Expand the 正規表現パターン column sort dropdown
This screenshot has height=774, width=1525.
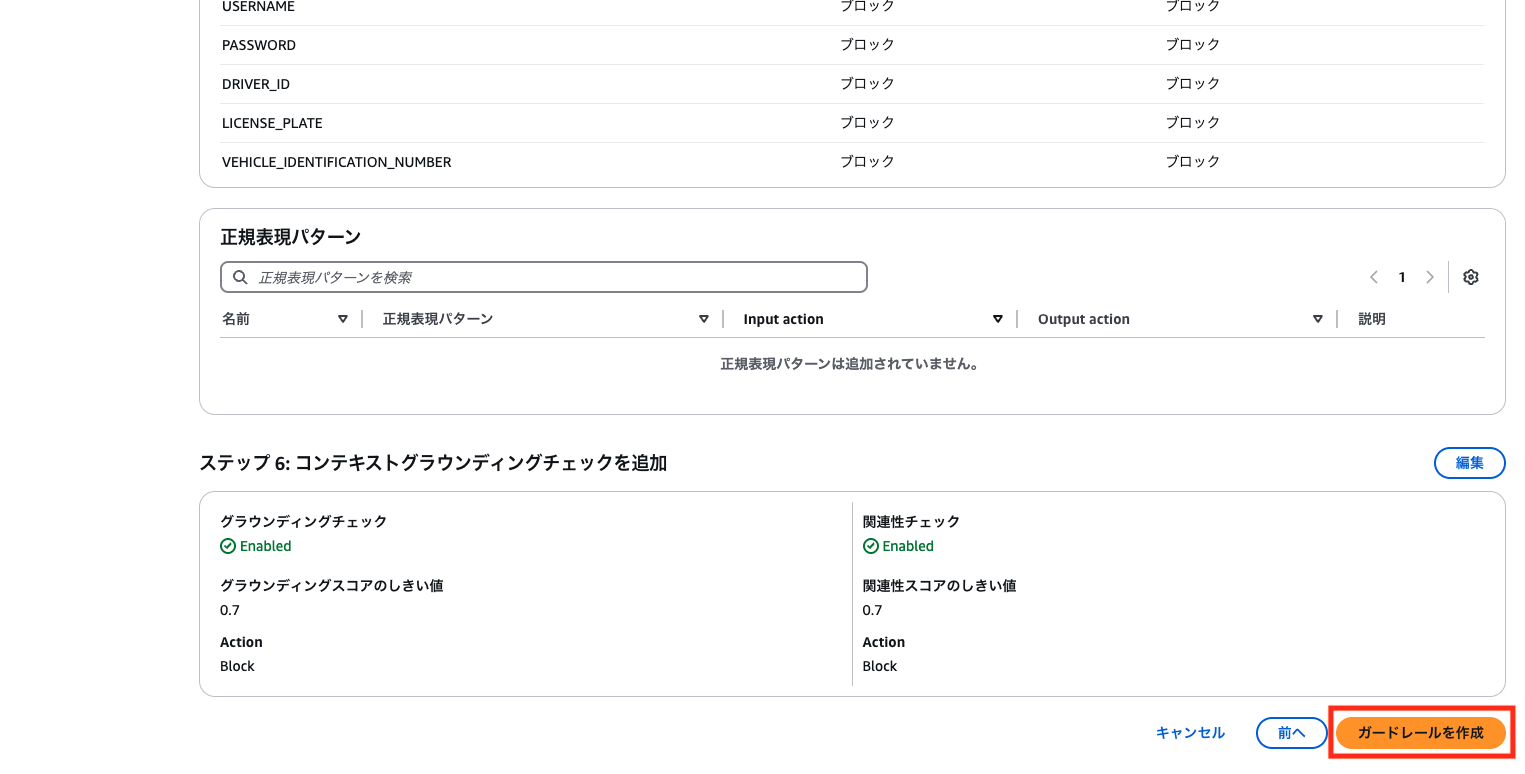click(x=704, y=318)
